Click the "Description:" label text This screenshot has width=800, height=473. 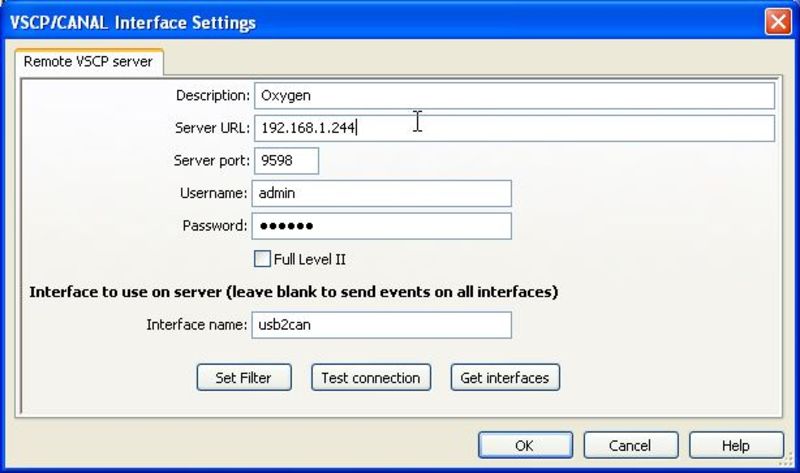(212, 96)
